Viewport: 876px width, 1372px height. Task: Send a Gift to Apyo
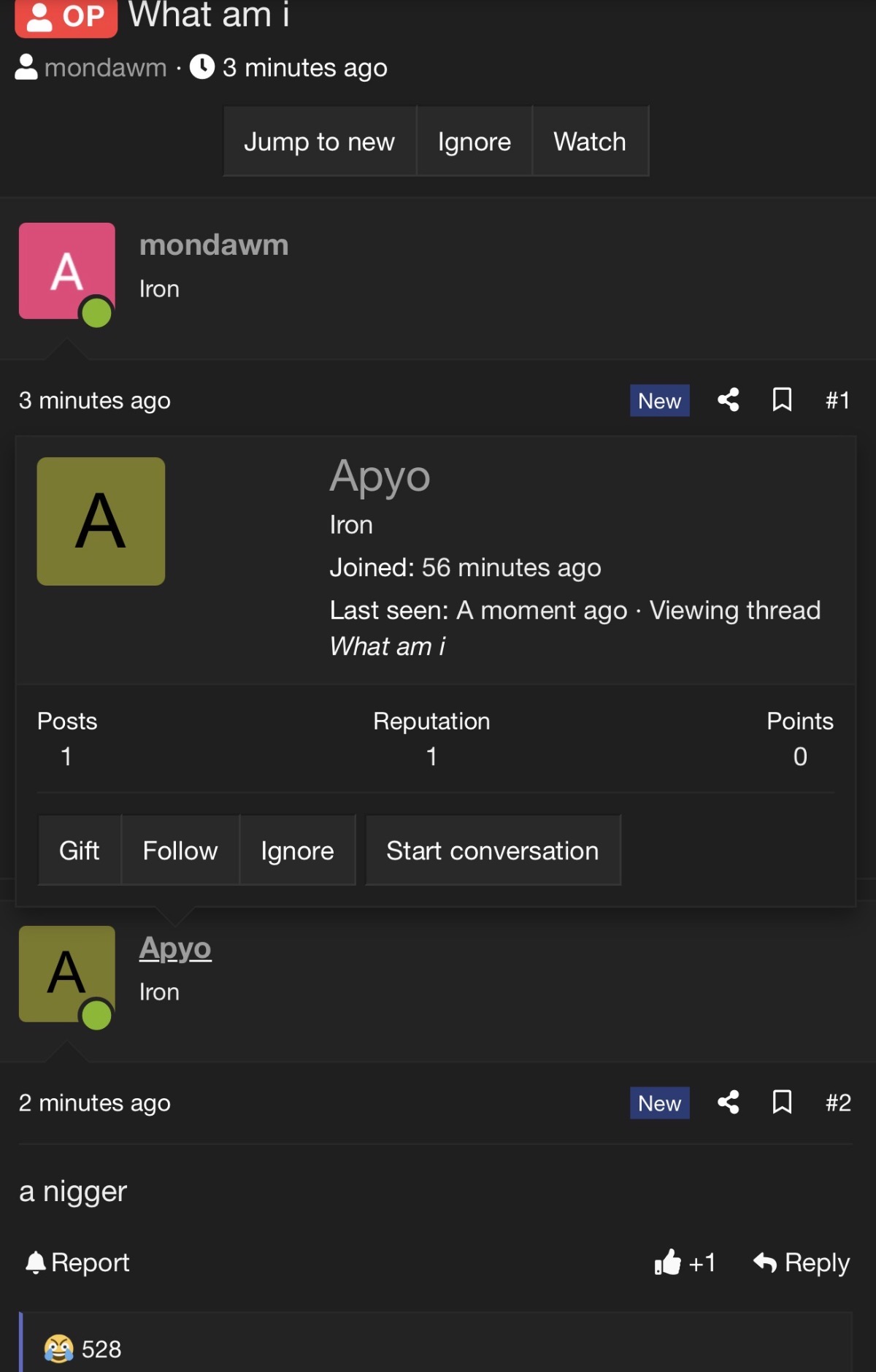tap(79, 851)
